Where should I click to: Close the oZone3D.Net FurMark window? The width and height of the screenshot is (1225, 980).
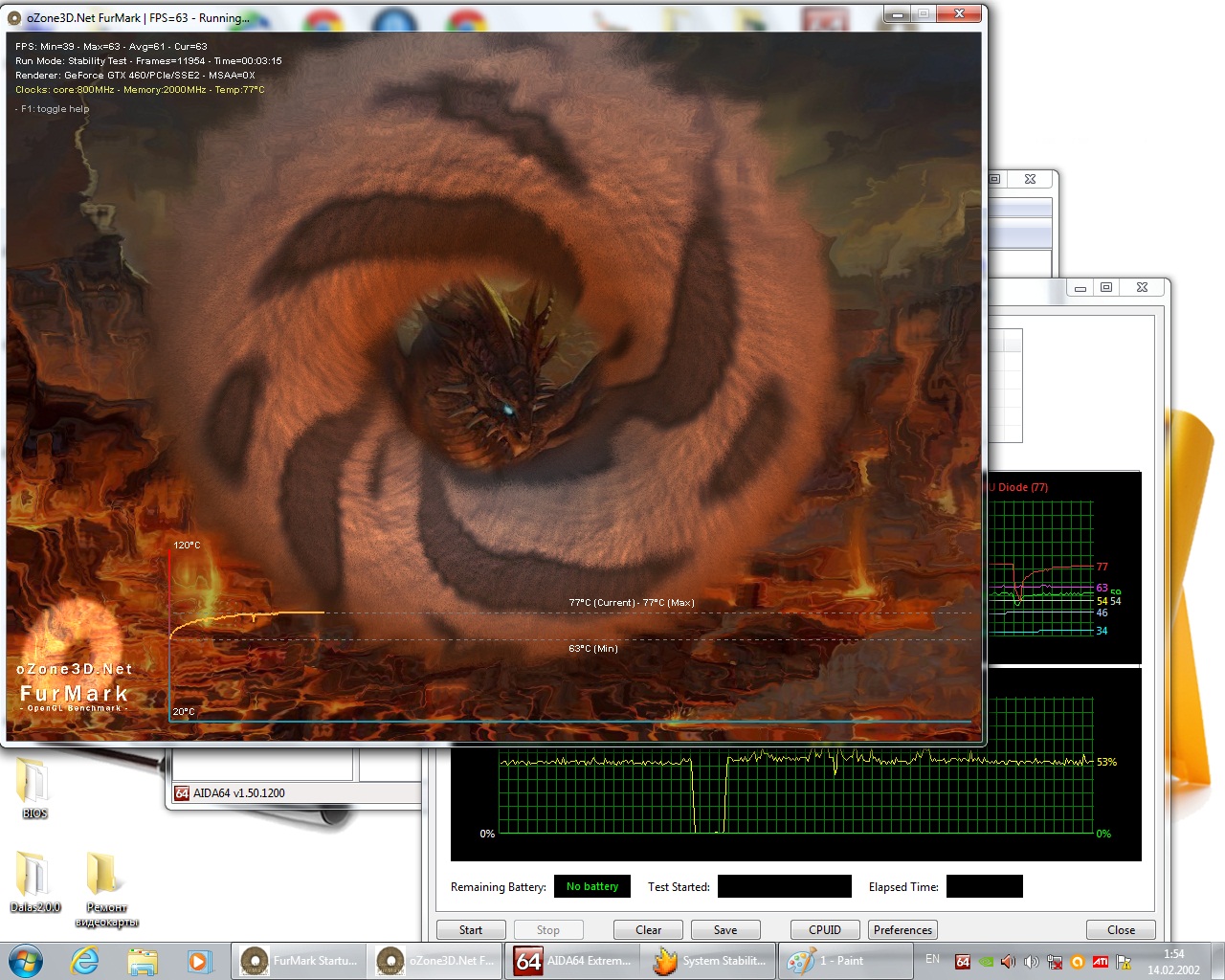[x=959, y=14]
